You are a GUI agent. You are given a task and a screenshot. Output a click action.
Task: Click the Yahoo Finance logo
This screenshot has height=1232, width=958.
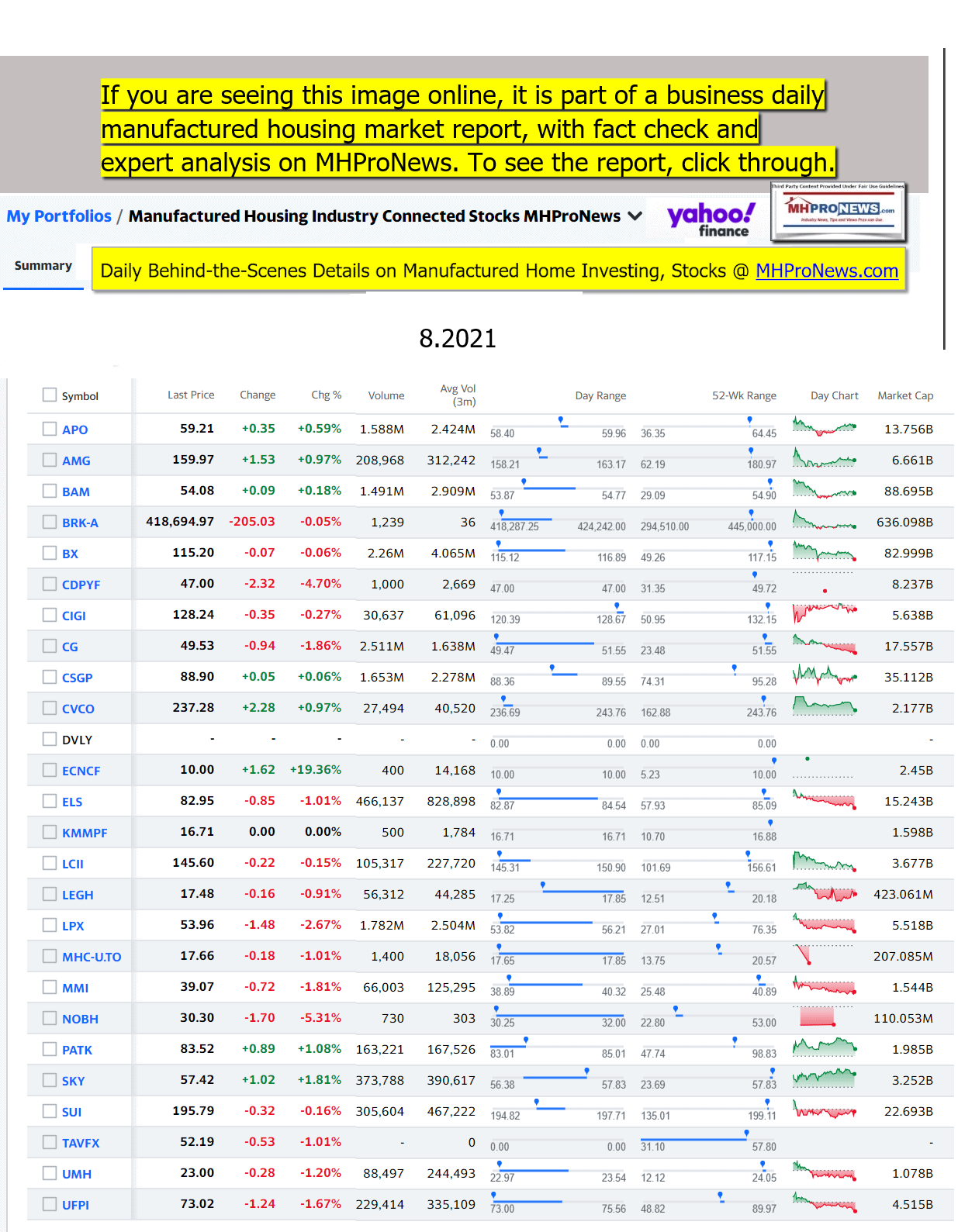click(711, 219)
